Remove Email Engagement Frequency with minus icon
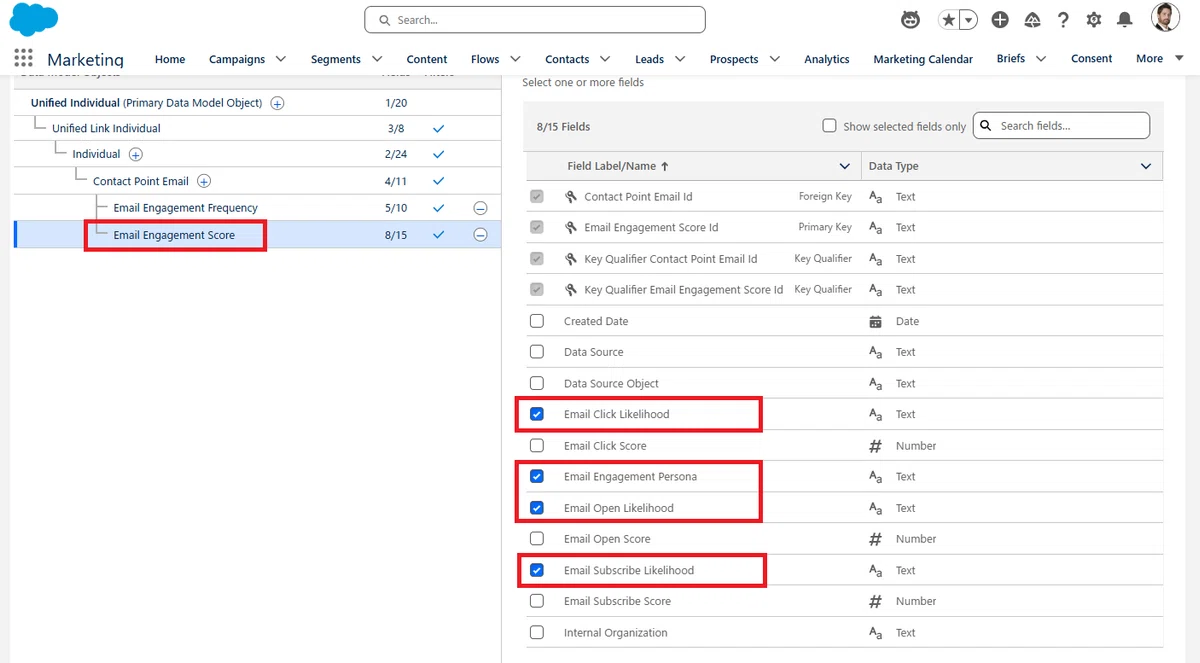 pyautogui.click(x=480, y=208)
